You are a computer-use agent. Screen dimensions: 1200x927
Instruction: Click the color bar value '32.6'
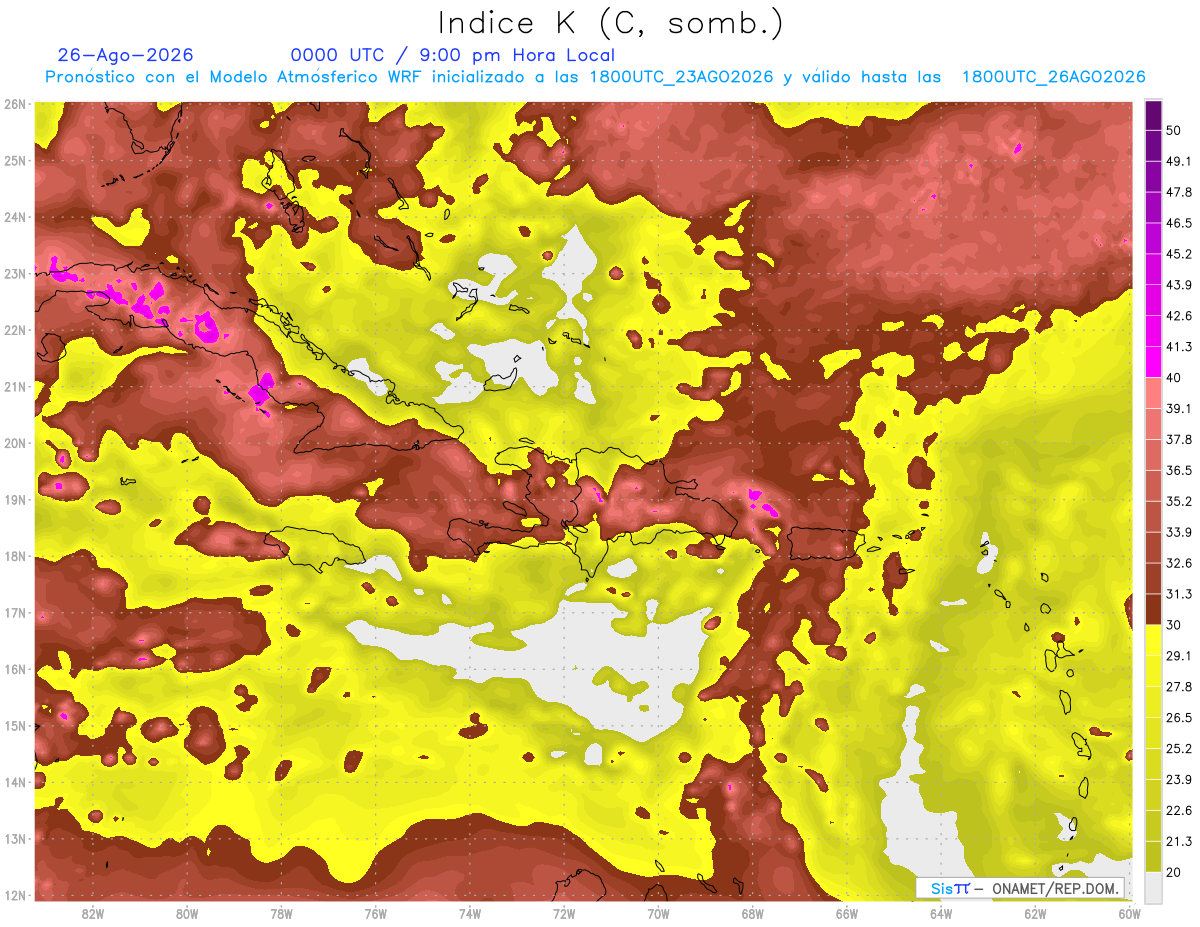tap(1178, 563)
